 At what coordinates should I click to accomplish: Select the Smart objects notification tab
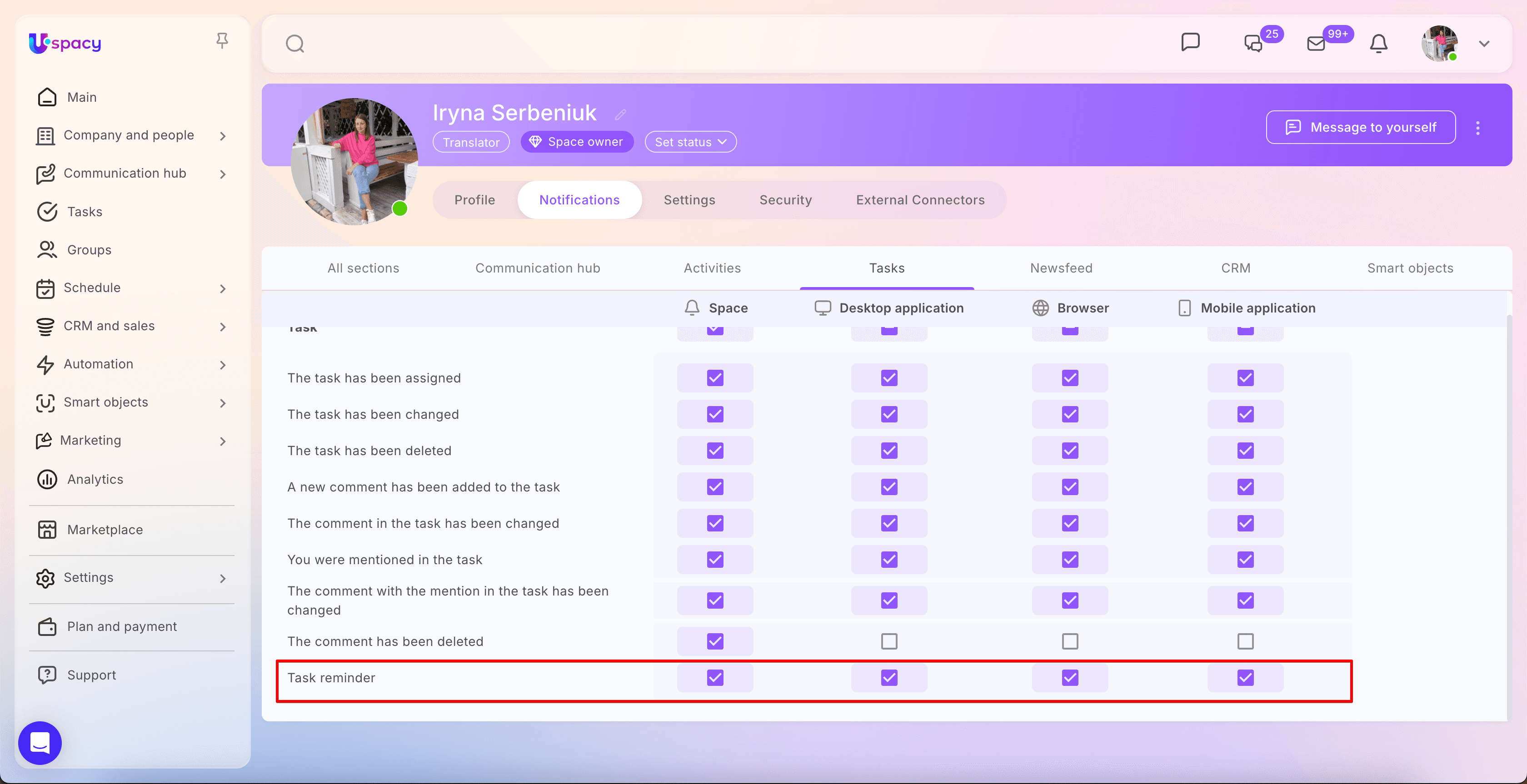pos(1410,268)
